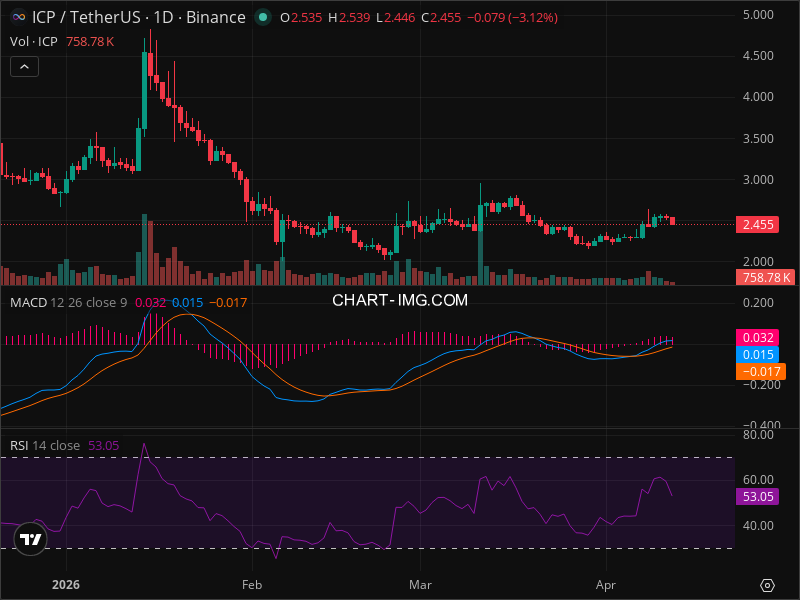Image resolution: width=800 pixels, height=600 pixels.
Task: Click the green market status dot
Action: (263, 17)
